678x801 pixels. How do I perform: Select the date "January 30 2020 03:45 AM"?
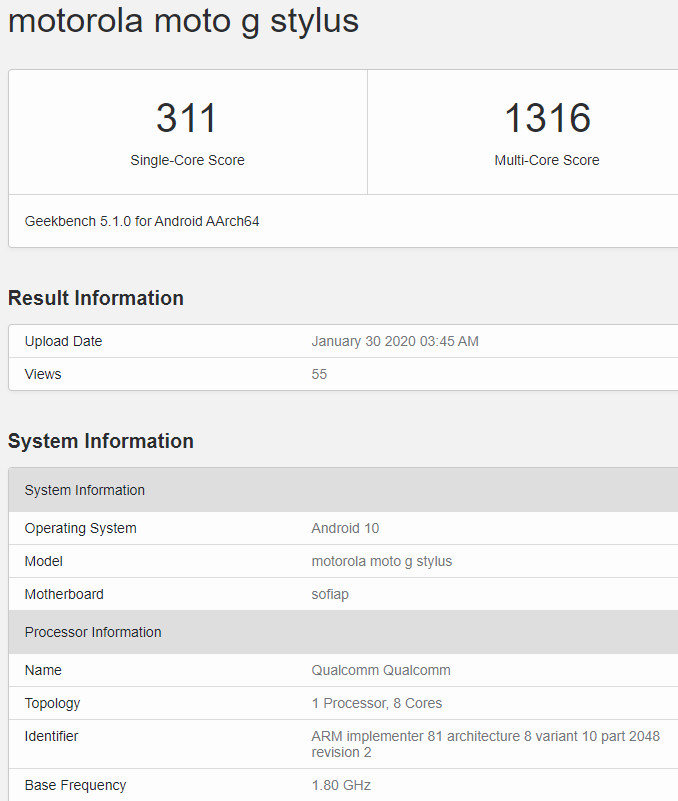coord(395,341)
